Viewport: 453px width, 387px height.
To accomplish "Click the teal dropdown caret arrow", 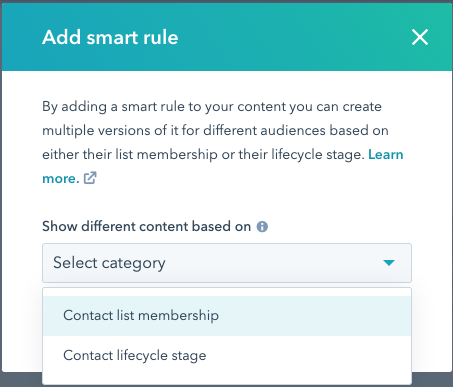I will [x=389, y=263].
